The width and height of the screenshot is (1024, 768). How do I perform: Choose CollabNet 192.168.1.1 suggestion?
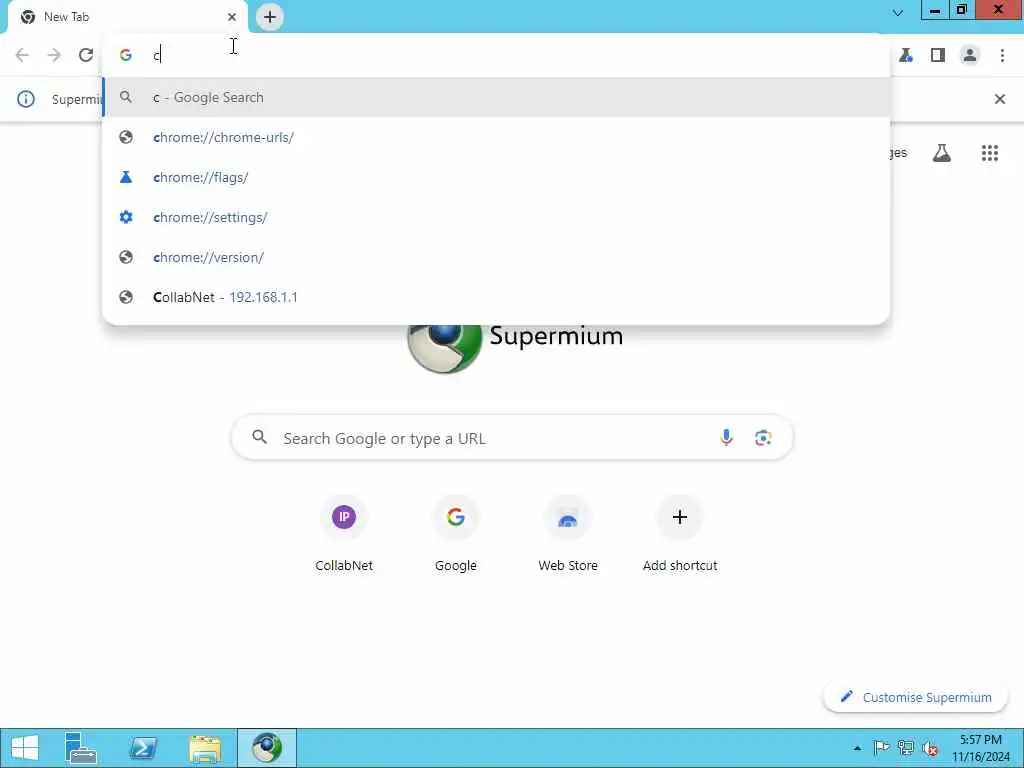pos(496,297)
